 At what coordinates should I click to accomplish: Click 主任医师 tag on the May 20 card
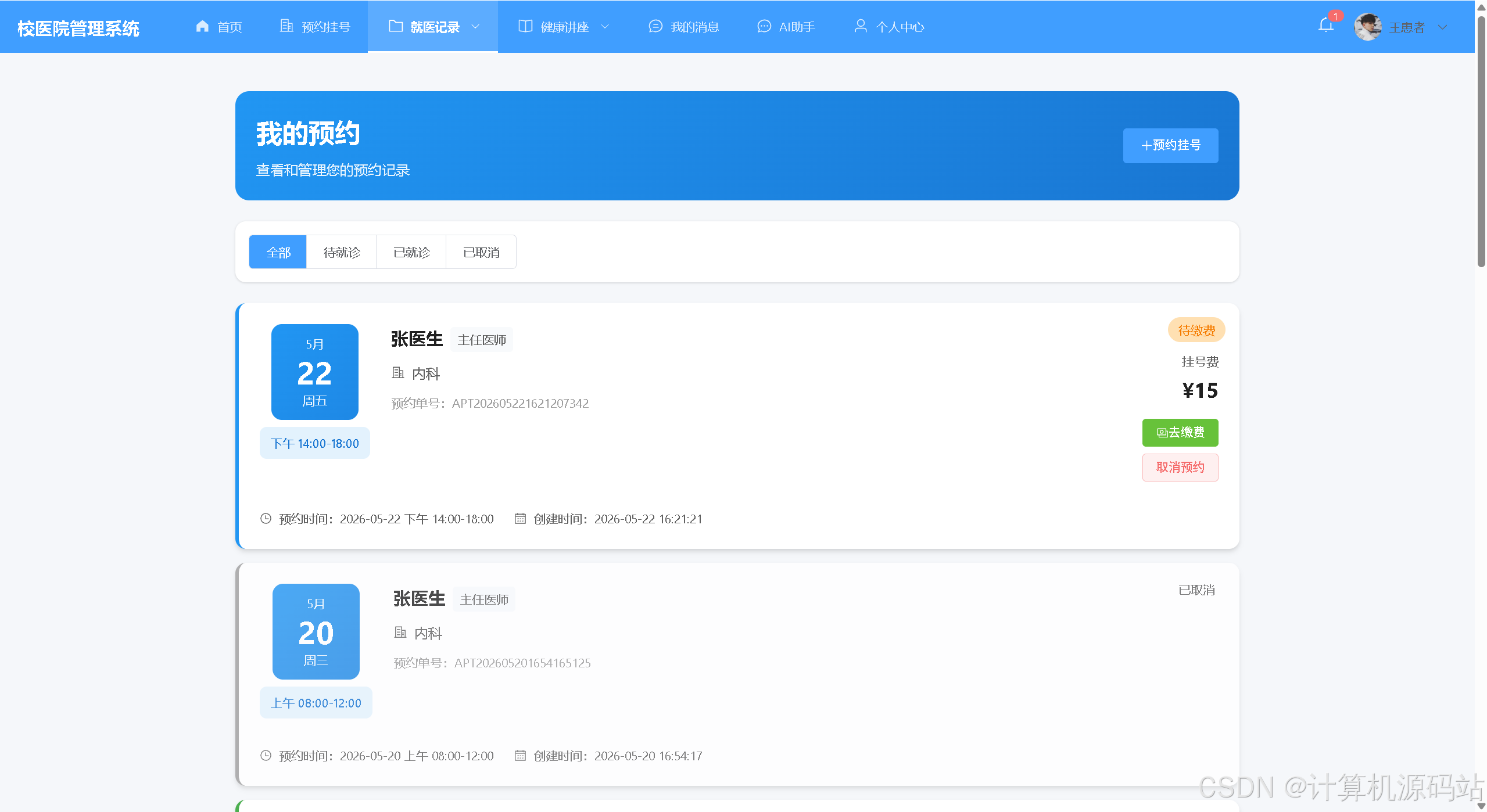click(484, 599)
